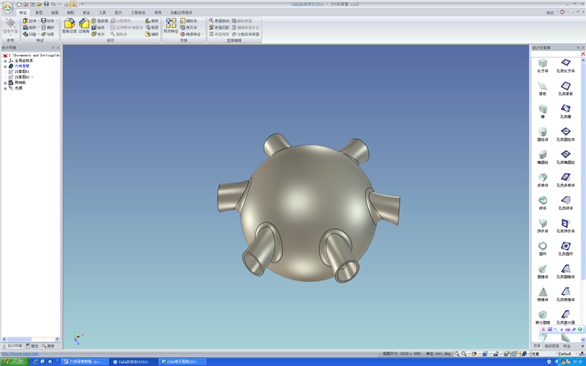Pick the cone shape from the library
Screen dimensions: 586x366
[543, 271]
